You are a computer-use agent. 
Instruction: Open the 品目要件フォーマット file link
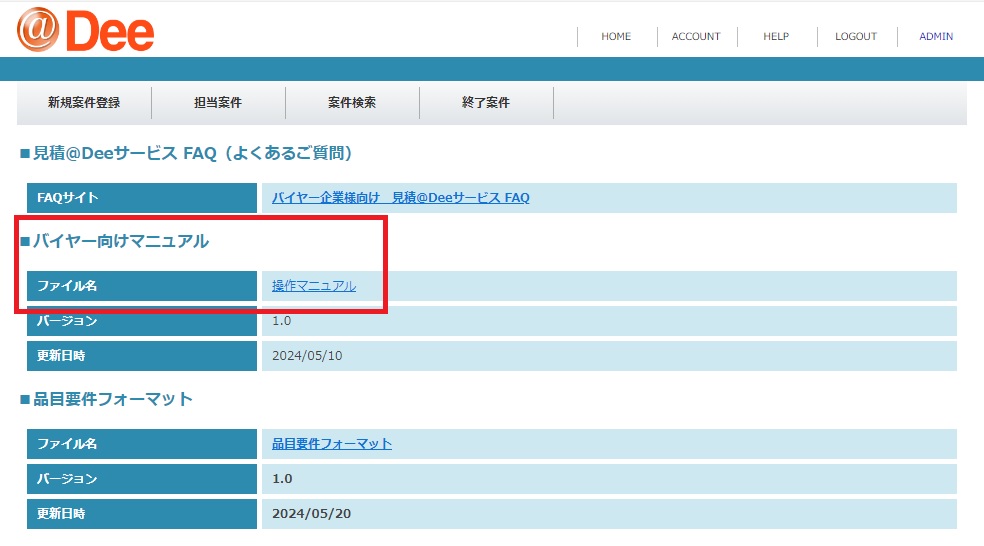(331, 444)
